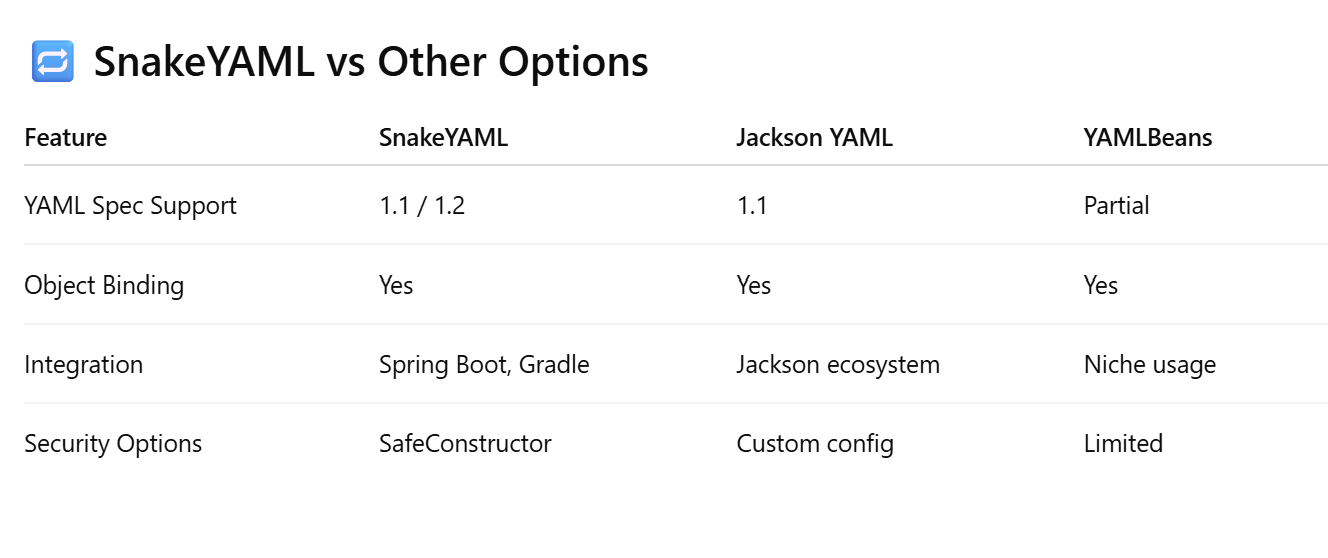
Task: Click the Integration row label
Action: pyautogui.click(x=83, y=365)
